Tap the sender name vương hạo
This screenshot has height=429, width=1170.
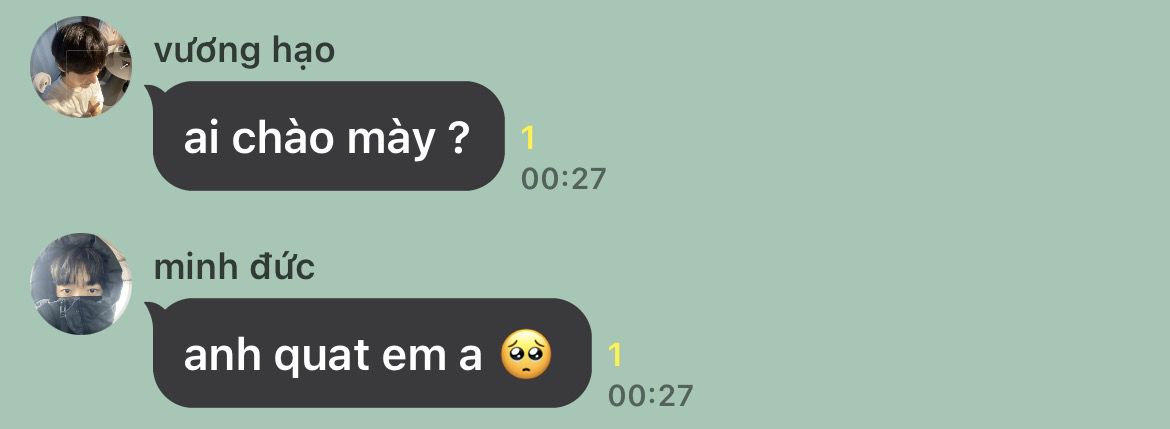pyautogui.click(x=244, y=52)
